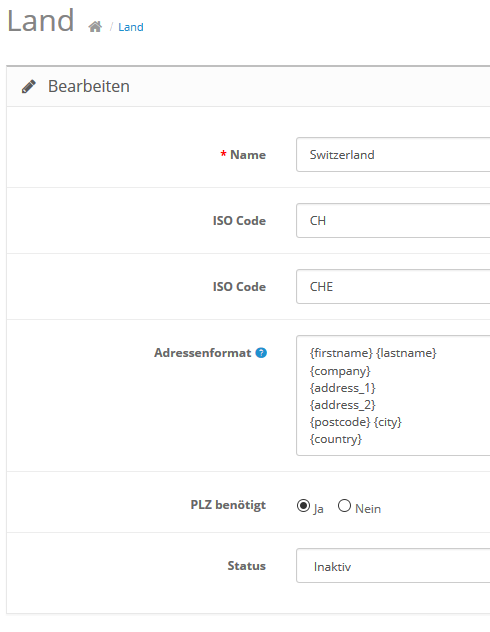Click the ISO Code label beside CH
This screenshot has width=490, height=632.
[239, 221]
